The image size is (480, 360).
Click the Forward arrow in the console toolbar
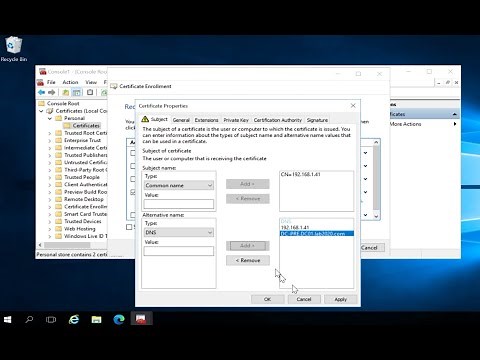(52, 92)
